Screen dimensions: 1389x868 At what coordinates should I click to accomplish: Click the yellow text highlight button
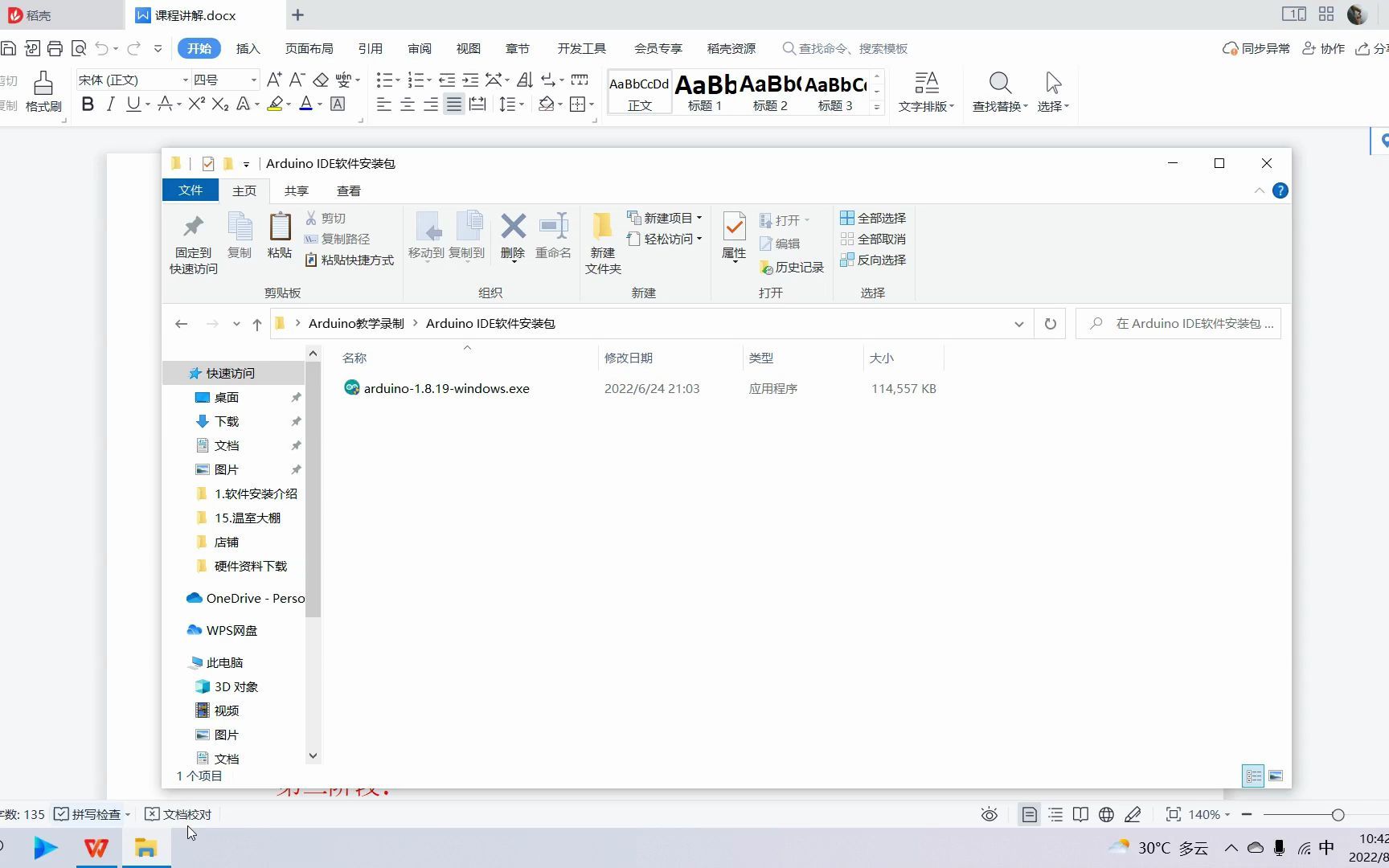coord(275,104)
